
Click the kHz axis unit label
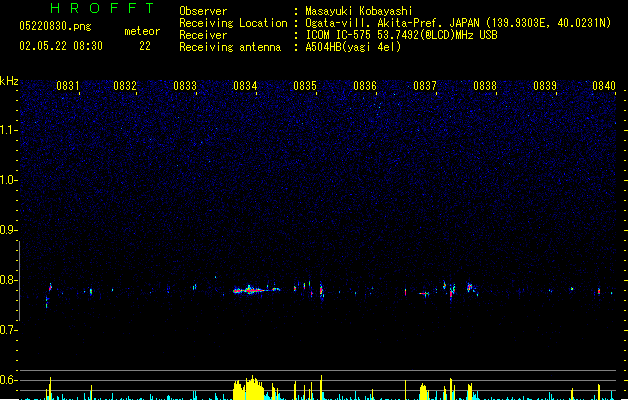9,81
